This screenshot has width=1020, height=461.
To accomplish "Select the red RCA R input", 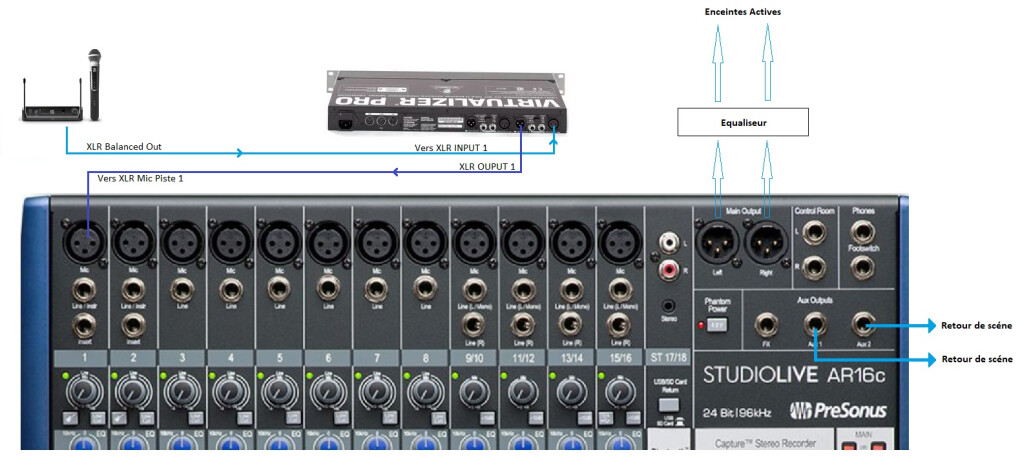I will pos(668,270).
